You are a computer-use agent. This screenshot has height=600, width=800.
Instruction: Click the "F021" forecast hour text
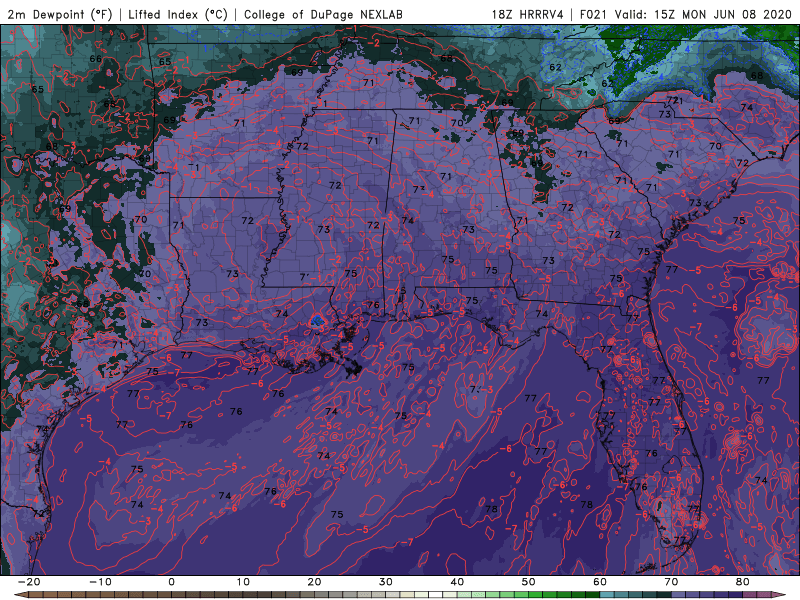tap(594, 14)
